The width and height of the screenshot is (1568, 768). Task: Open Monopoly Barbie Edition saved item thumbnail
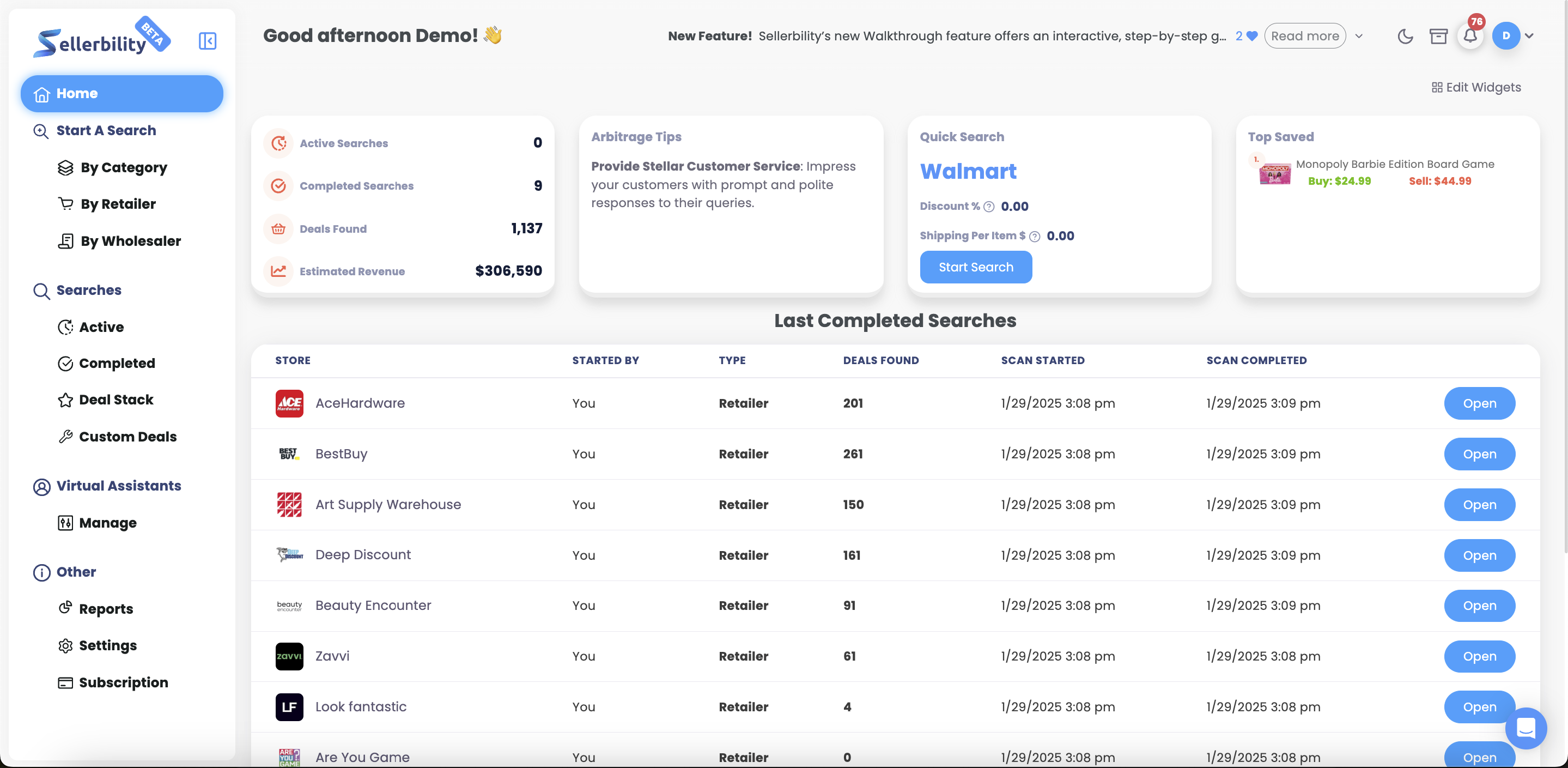click(x=1274, y=173)
